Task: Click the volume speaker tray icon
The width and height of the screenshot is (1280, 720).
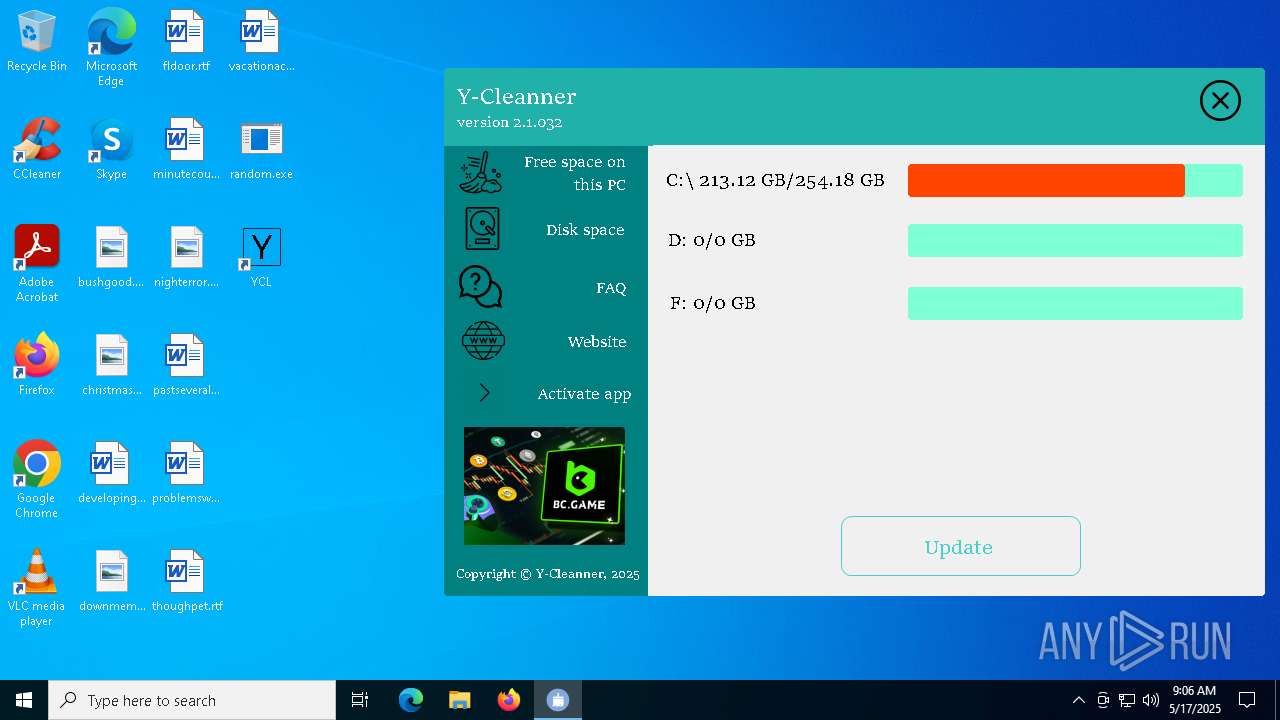Action: [1151, 700]
